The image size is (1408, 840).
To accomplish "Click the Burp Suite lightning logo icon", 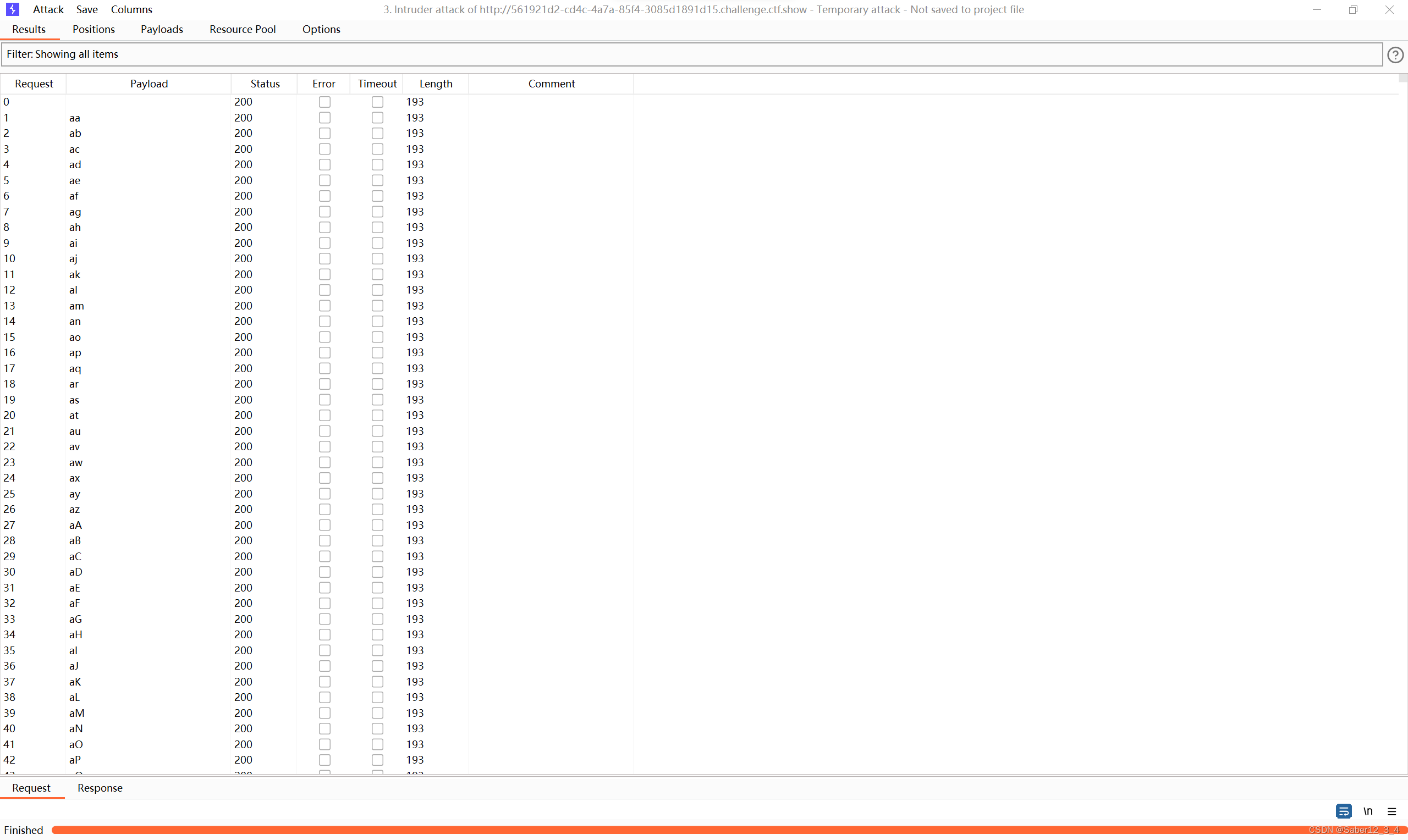I will [x=13, y=9].
